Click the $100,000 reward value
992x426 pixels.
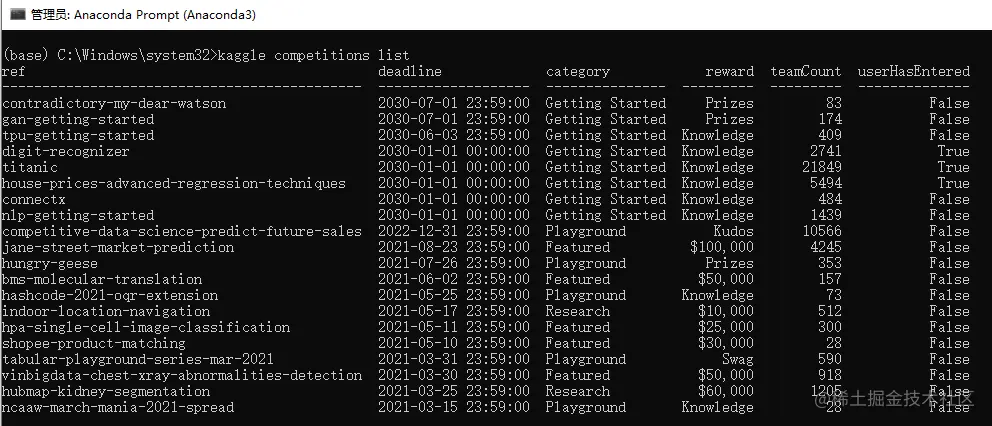pos(722,247)
